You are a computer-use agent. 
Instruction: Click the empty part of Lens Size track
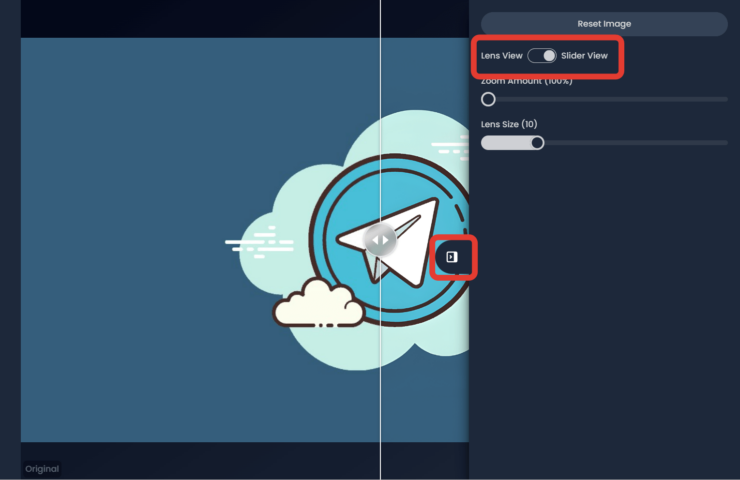coord(635,143)
